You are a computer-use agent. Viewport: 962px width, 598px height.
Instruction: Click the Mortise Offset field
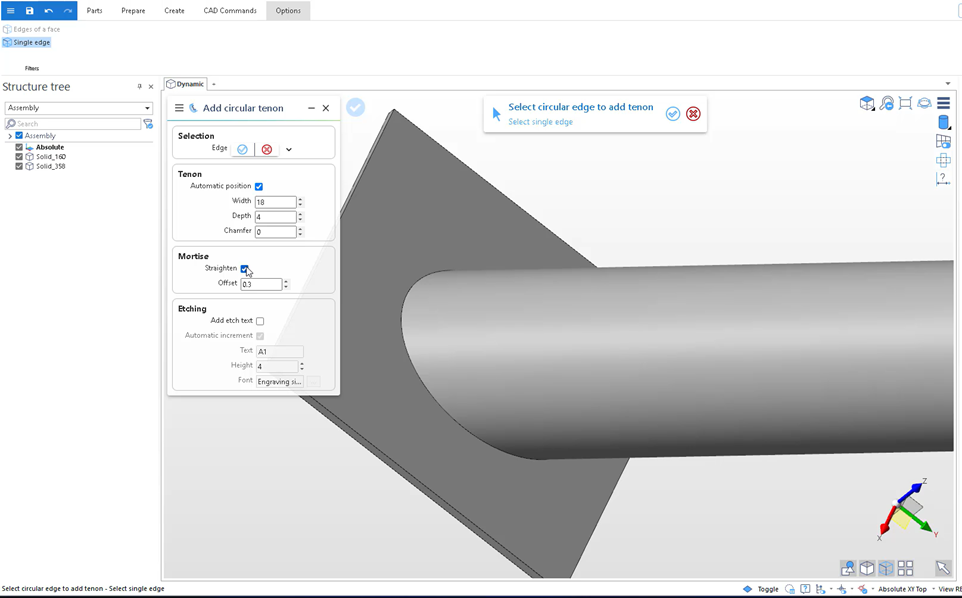point(261,284)
